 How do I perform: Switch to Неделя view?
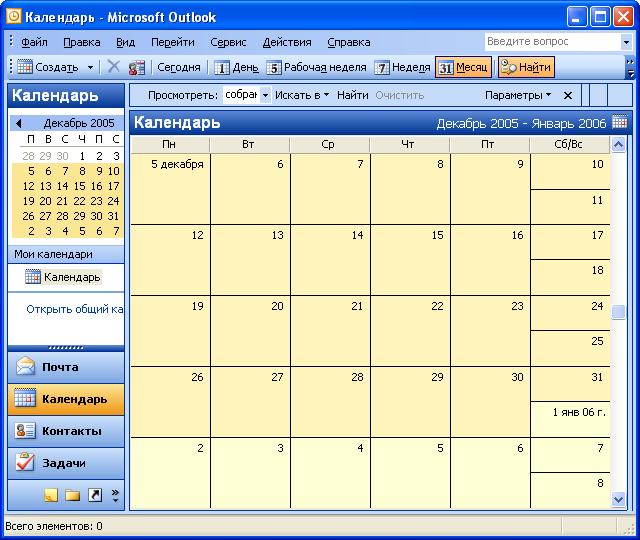coord(402,67)
